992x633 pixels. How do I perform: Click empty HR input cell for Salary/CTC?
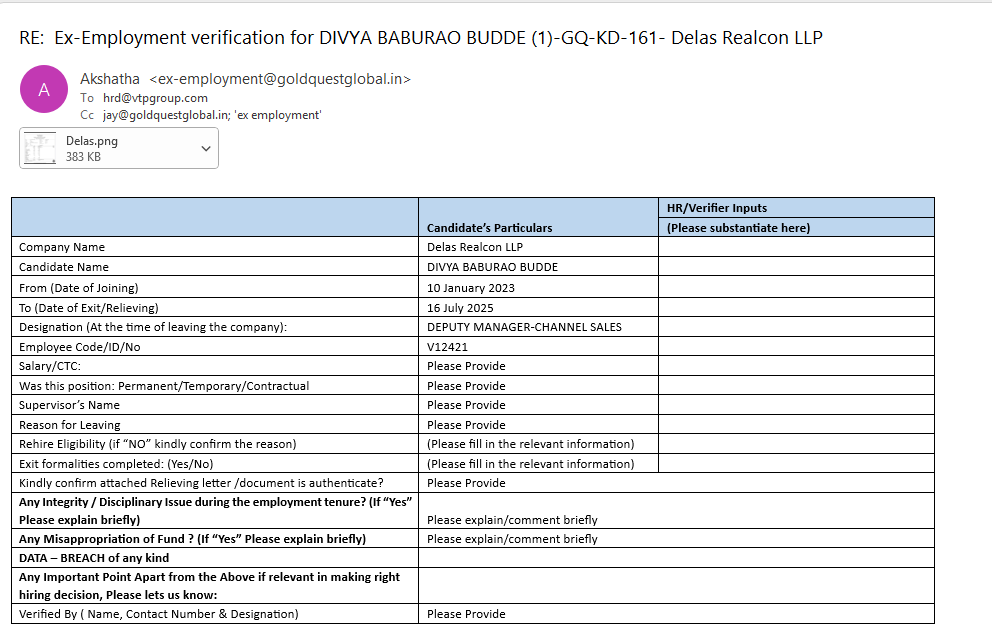pos(796,366)
